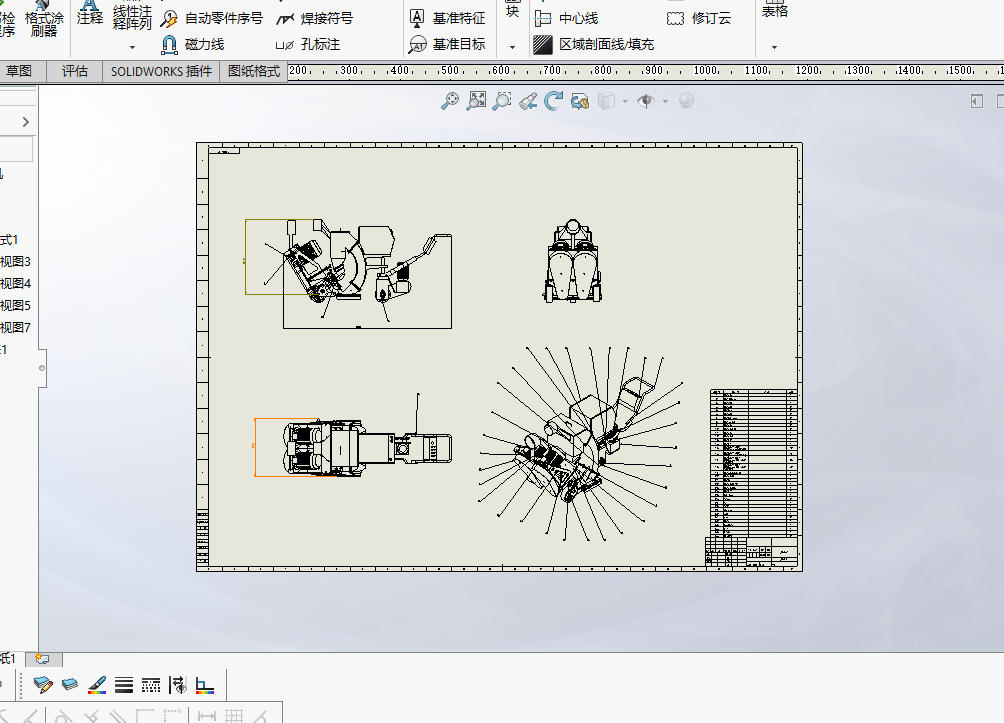Open 区域剖面线/填充 area hatch tool

[594, 44]
